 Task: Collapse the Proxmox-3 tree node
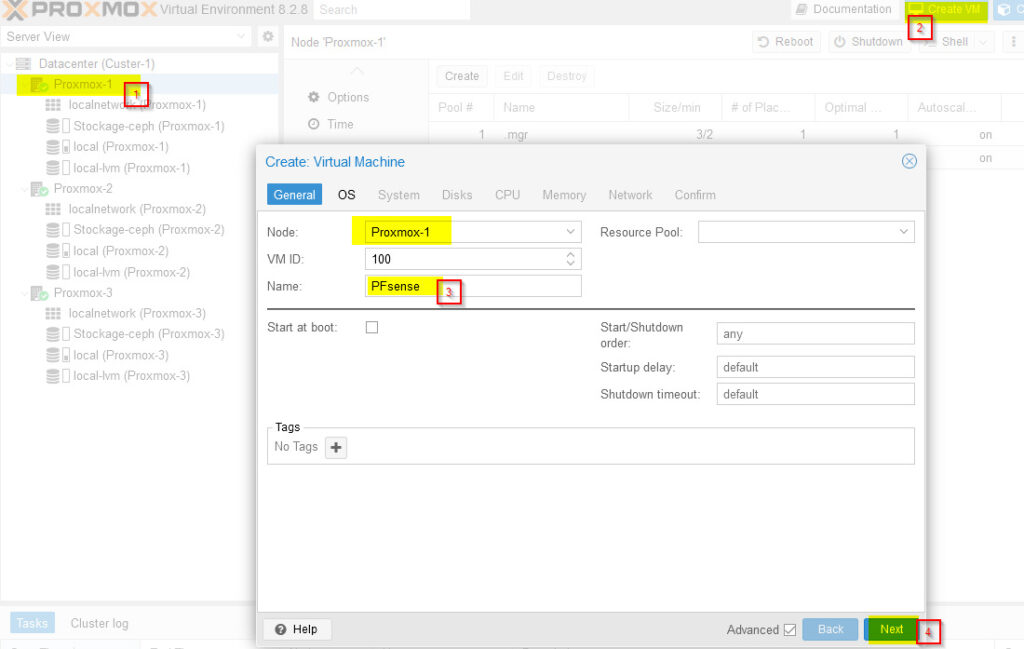24,293
